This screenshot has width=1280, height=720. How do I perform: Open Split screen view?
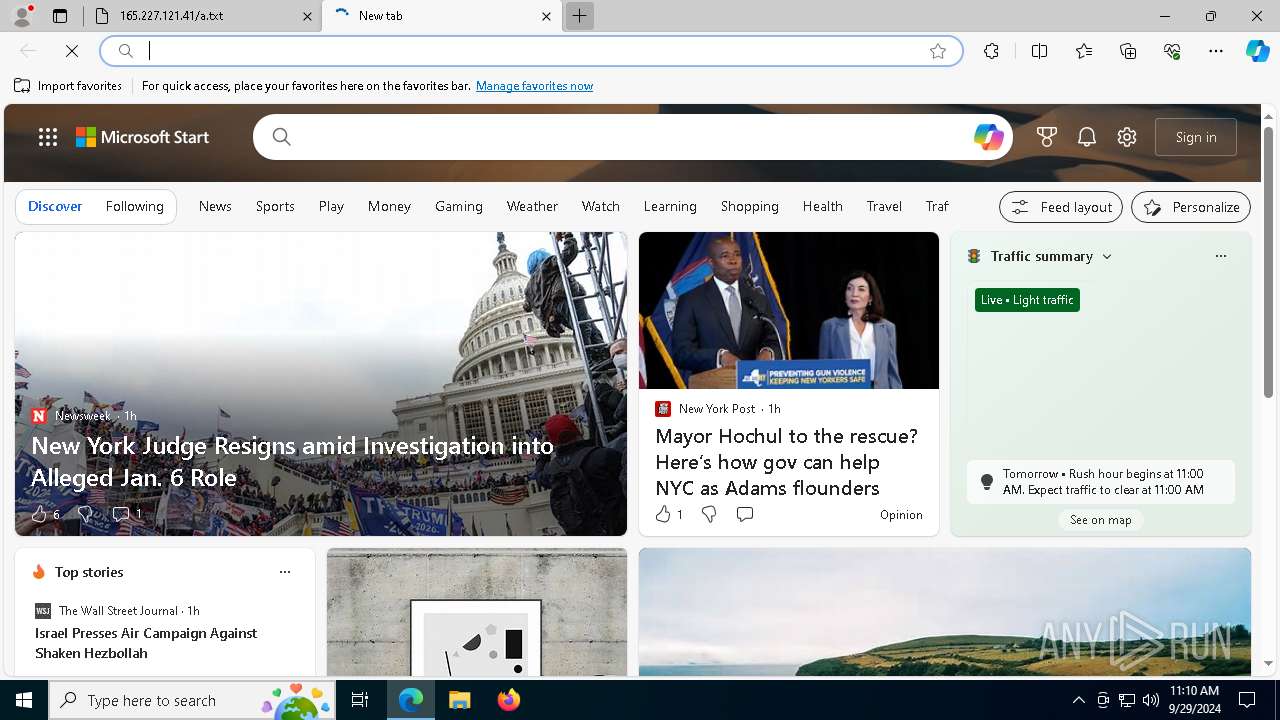click(x=1039, y=51)
